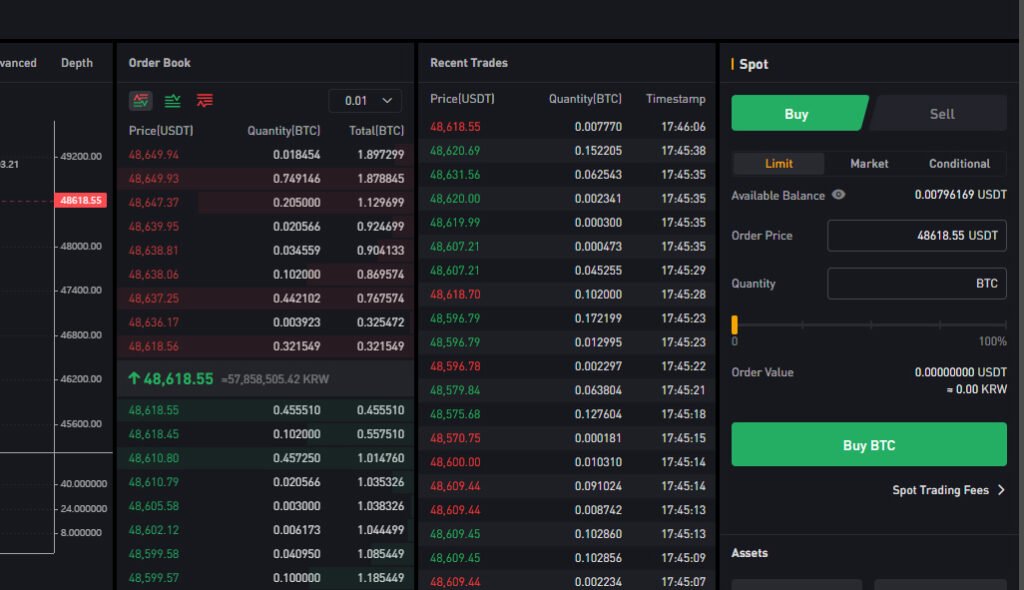This screenshot has height=590, width=1024.
Task: Click the 48618.55 price marker on chart axis
Action: [81, 201]
